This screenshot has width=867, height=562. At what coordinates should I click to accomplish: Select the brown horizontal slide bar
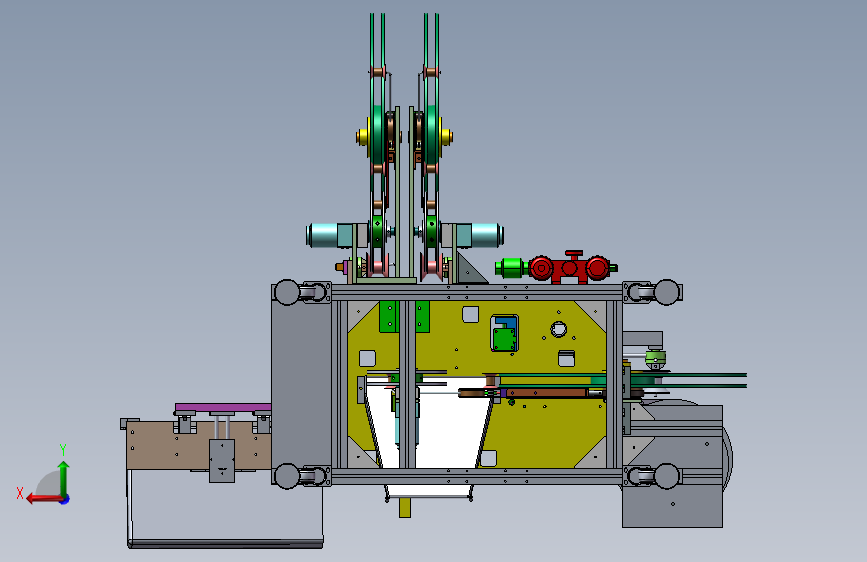click(545, 393)
